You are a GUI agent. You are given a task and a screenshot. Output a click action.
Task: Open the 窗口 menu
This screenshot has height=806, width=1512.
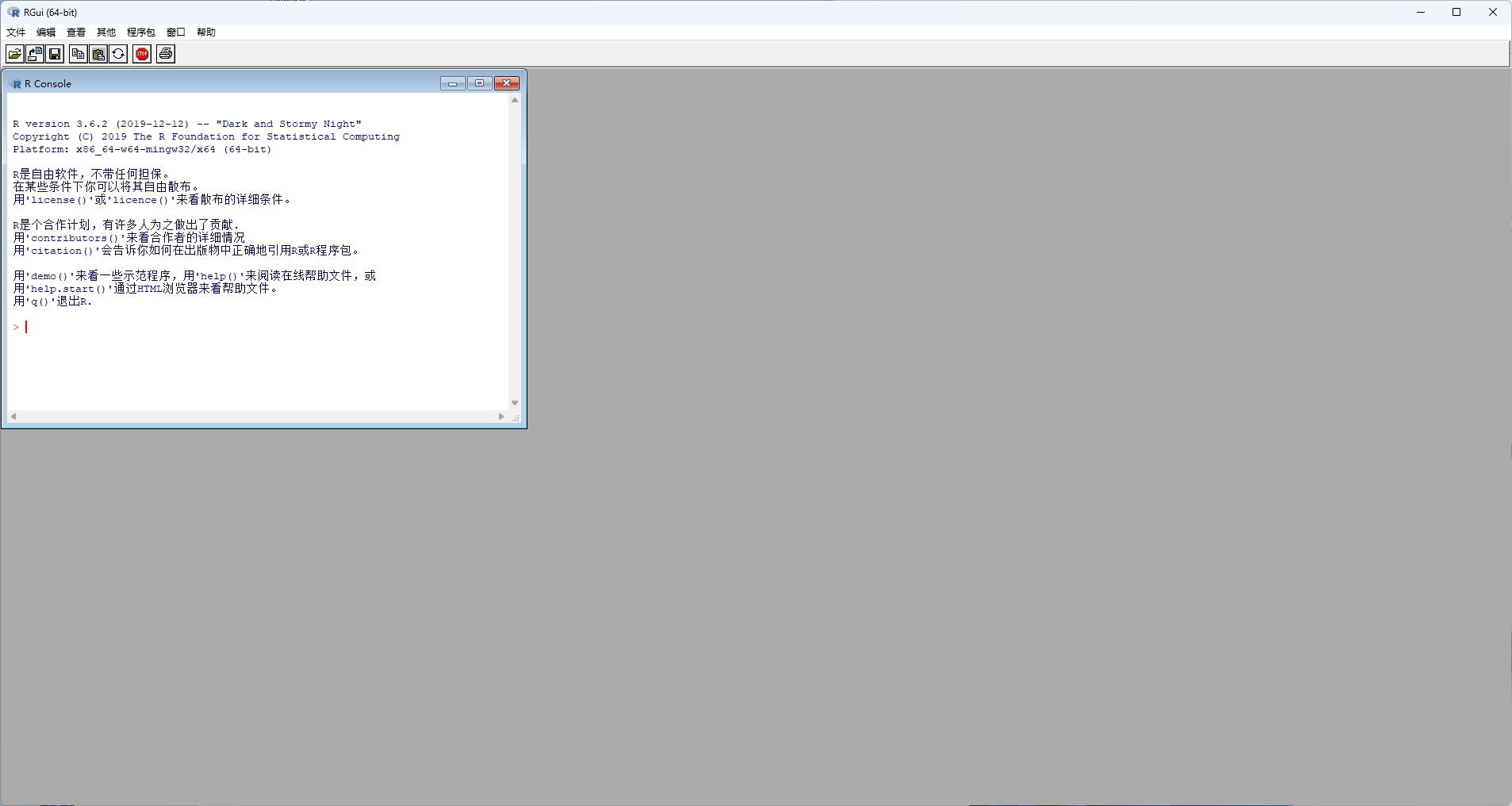click(x=176, y=33)
